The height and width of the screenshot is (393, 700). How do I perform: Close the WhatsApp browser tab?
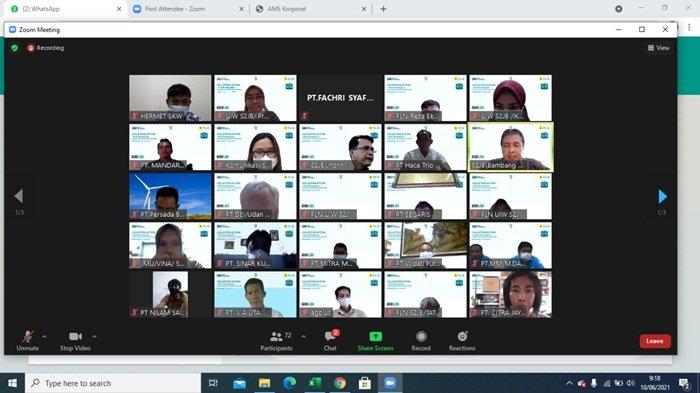(x=119, y=8)
